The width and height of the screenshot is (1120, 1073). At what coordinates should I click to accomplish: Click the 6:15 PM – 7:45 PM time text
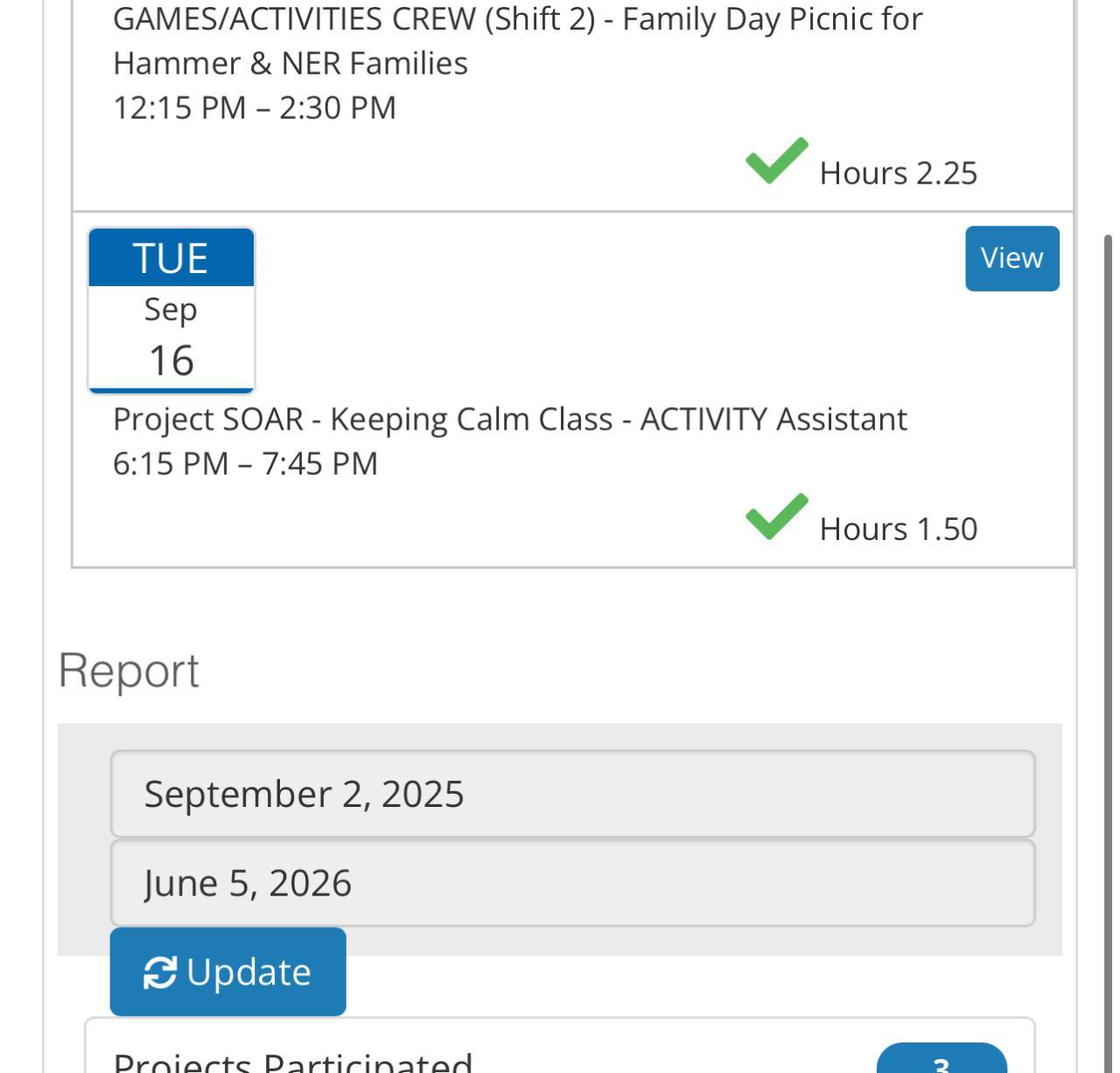(245, 464)
